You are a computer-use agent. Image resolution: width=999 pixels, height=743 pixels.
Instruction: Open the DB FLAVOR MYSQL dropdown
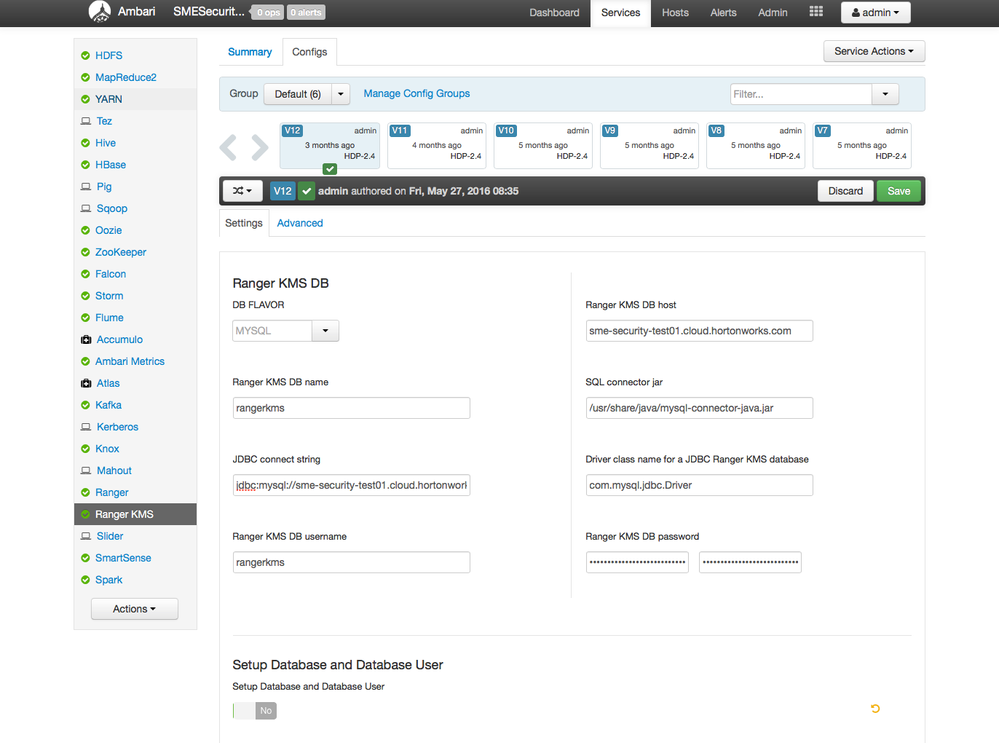[326, 331]
